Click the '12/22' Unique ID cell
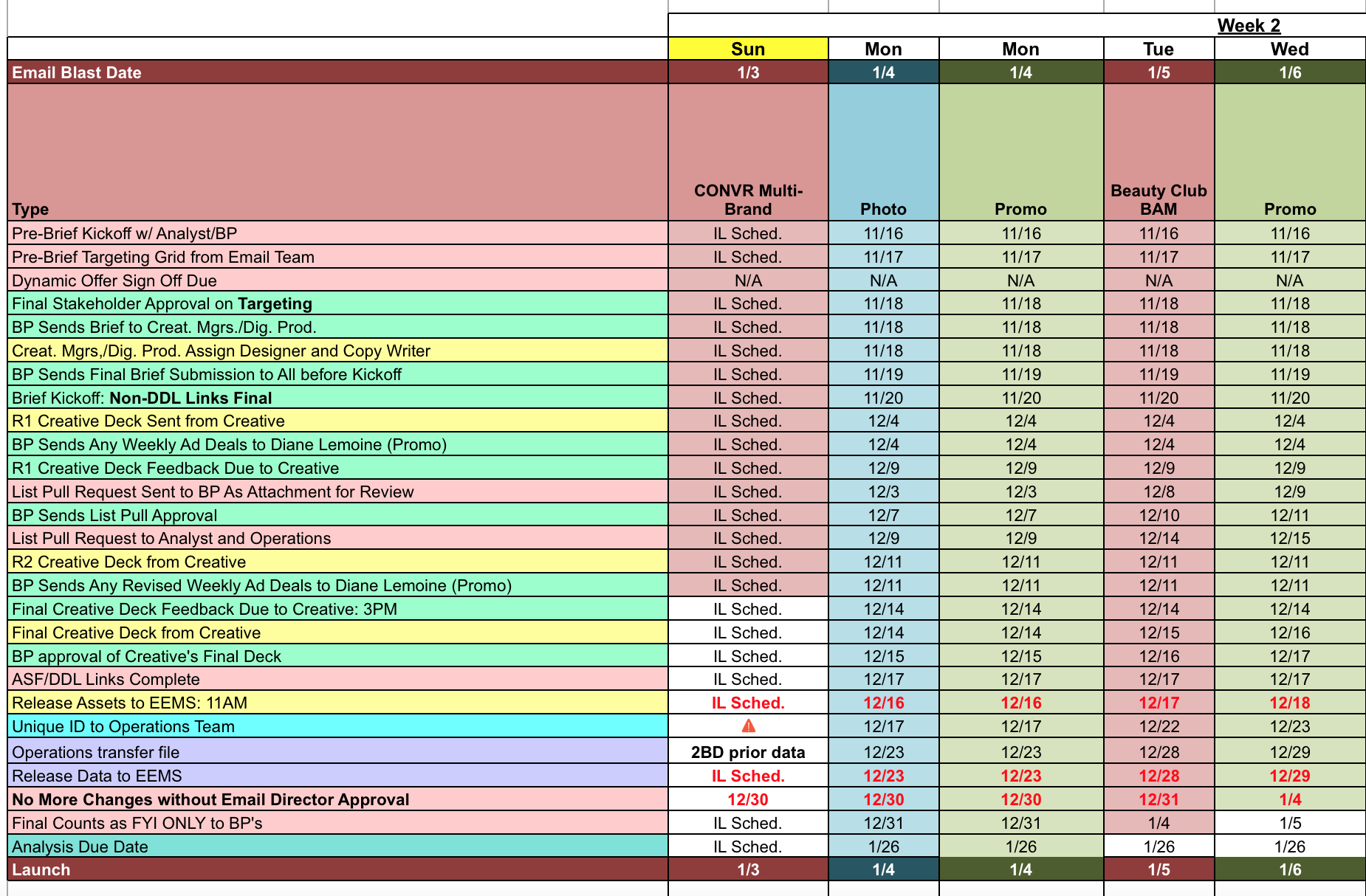 (x=1159, y=726)
